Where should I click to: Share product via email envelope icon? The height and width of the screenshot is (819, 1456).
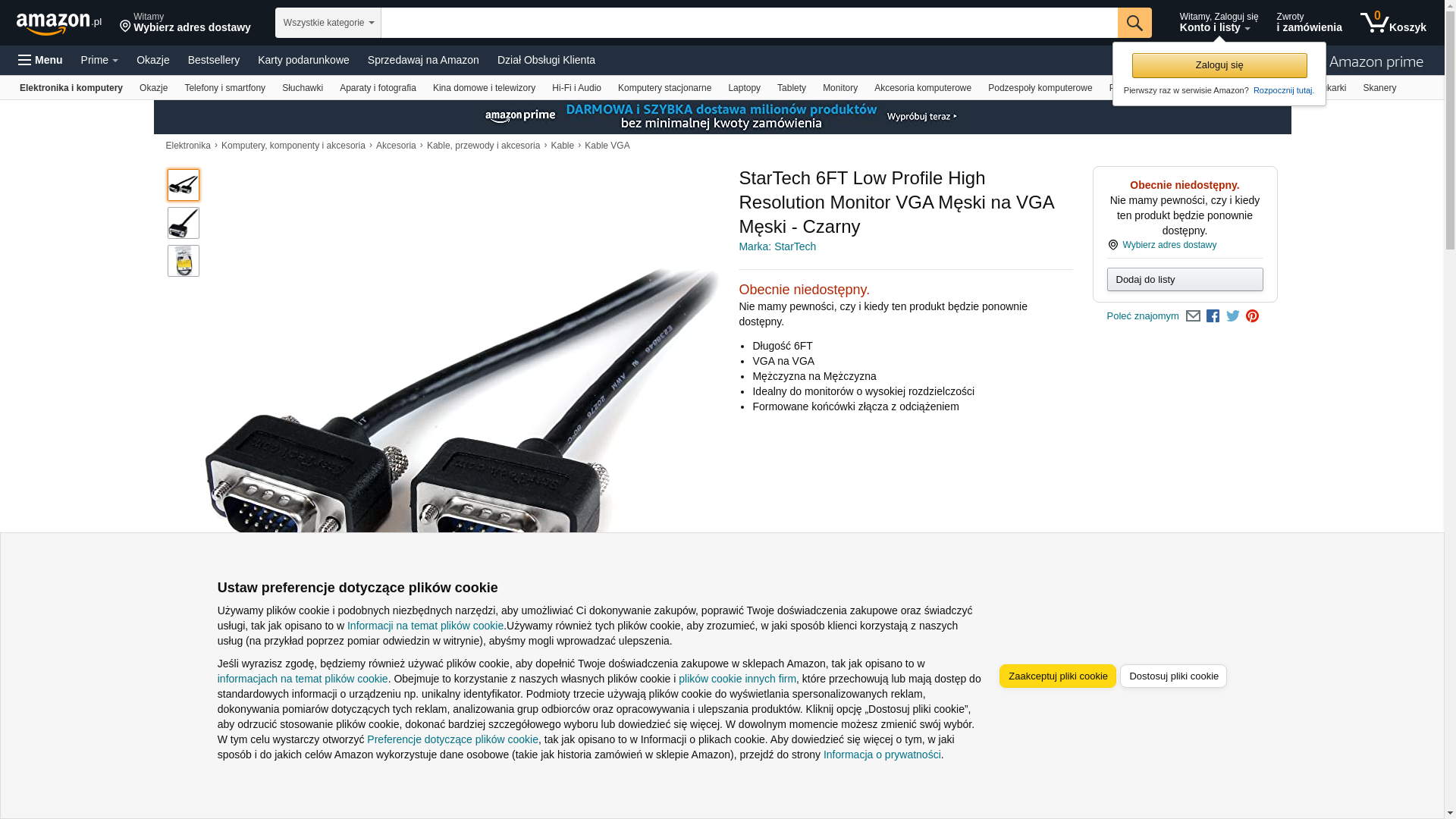click(x=1193, y=316)
